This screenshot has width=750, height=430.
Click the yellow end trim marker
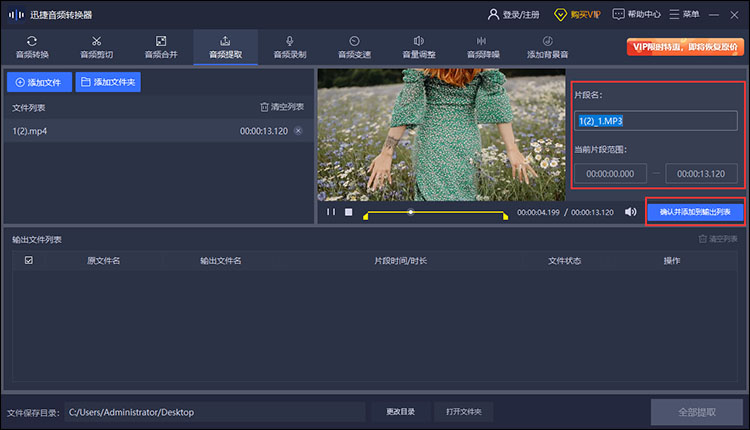505,216
